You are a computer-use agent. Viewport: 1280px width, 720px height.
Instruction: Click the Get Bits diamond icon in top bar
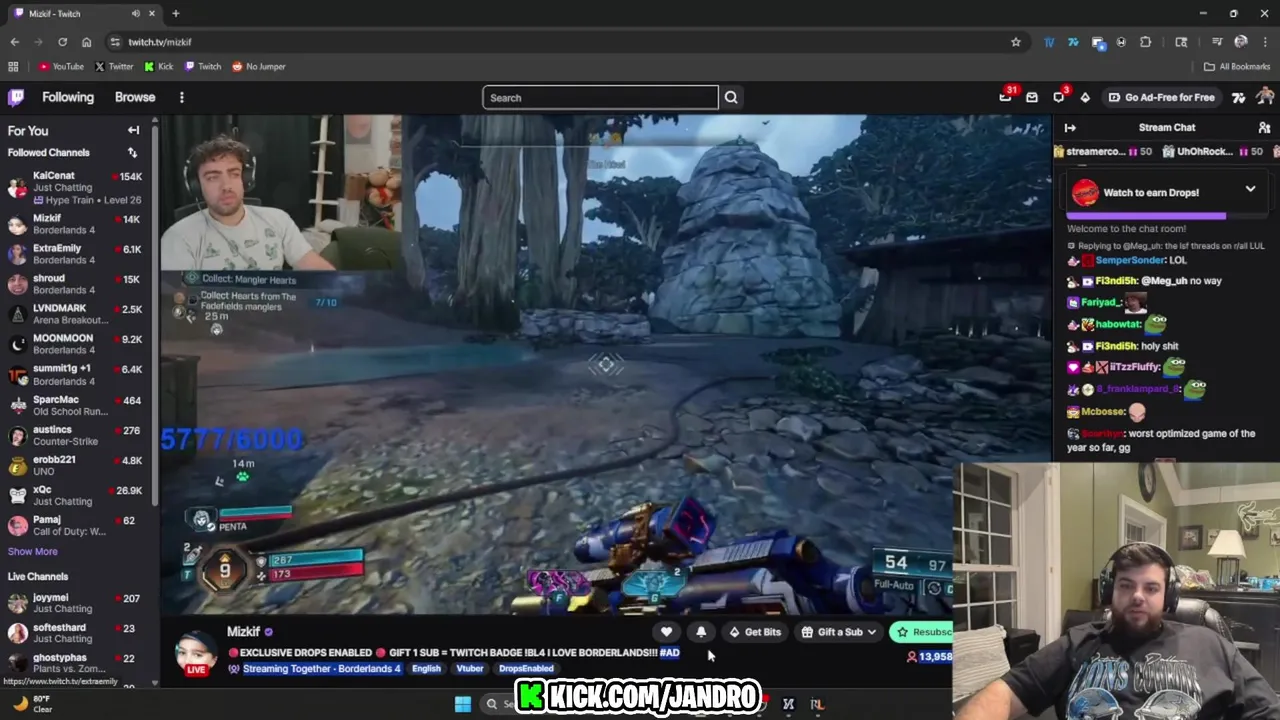coord(1085,97)
